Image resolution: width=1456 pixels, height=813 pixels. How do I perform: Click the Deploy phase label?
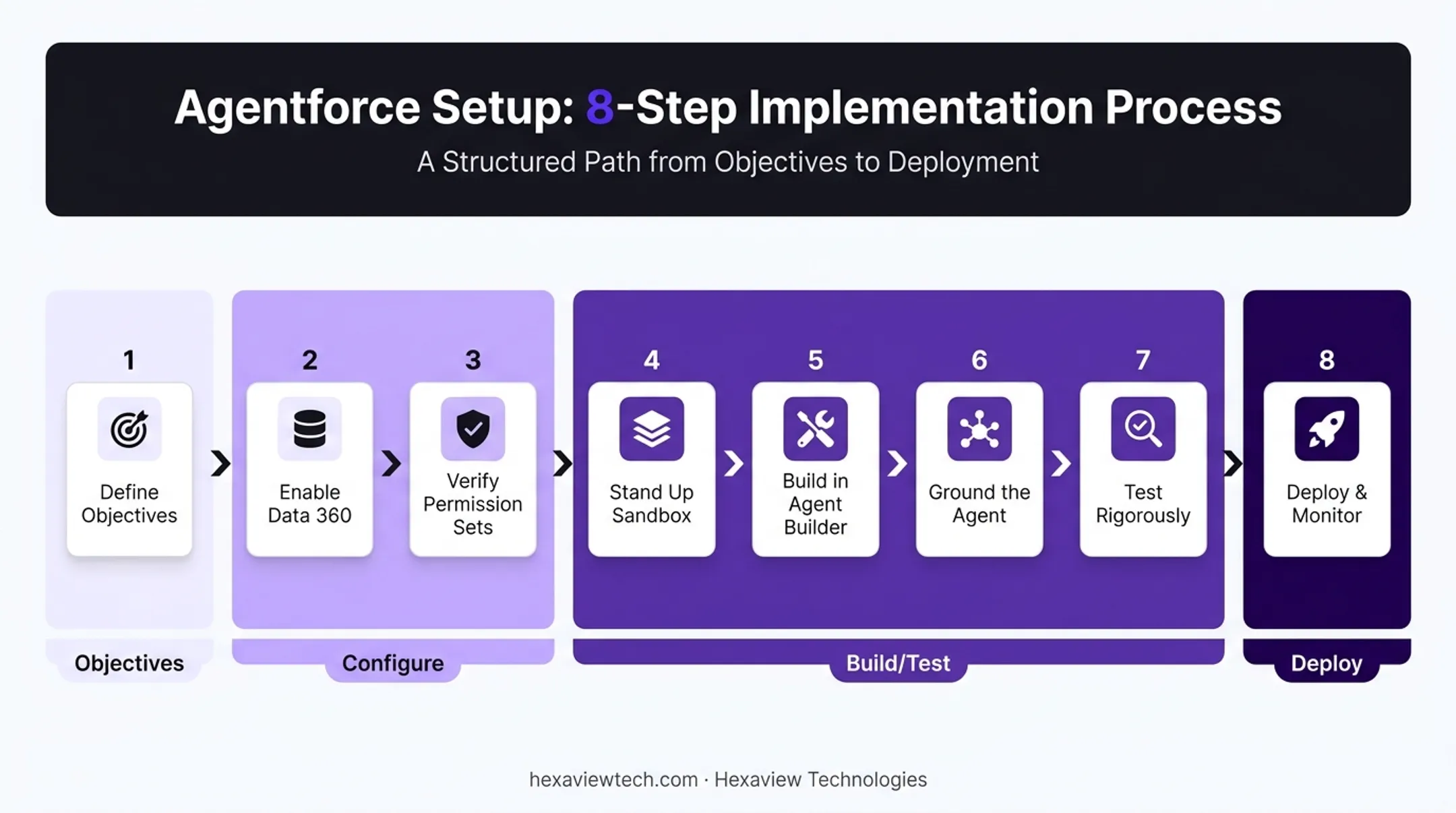pyautogui.click(x=1327, y=663)
